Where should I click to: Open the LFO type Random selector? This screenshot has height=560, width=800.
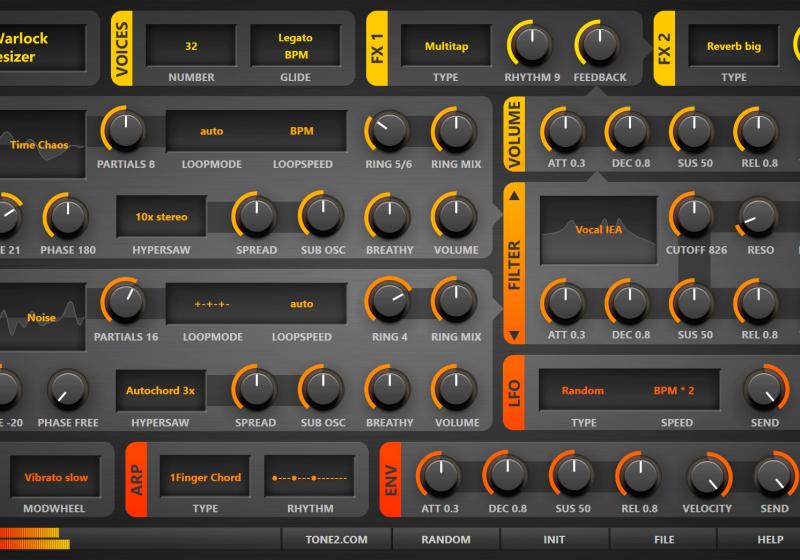(x=583, y=390)
